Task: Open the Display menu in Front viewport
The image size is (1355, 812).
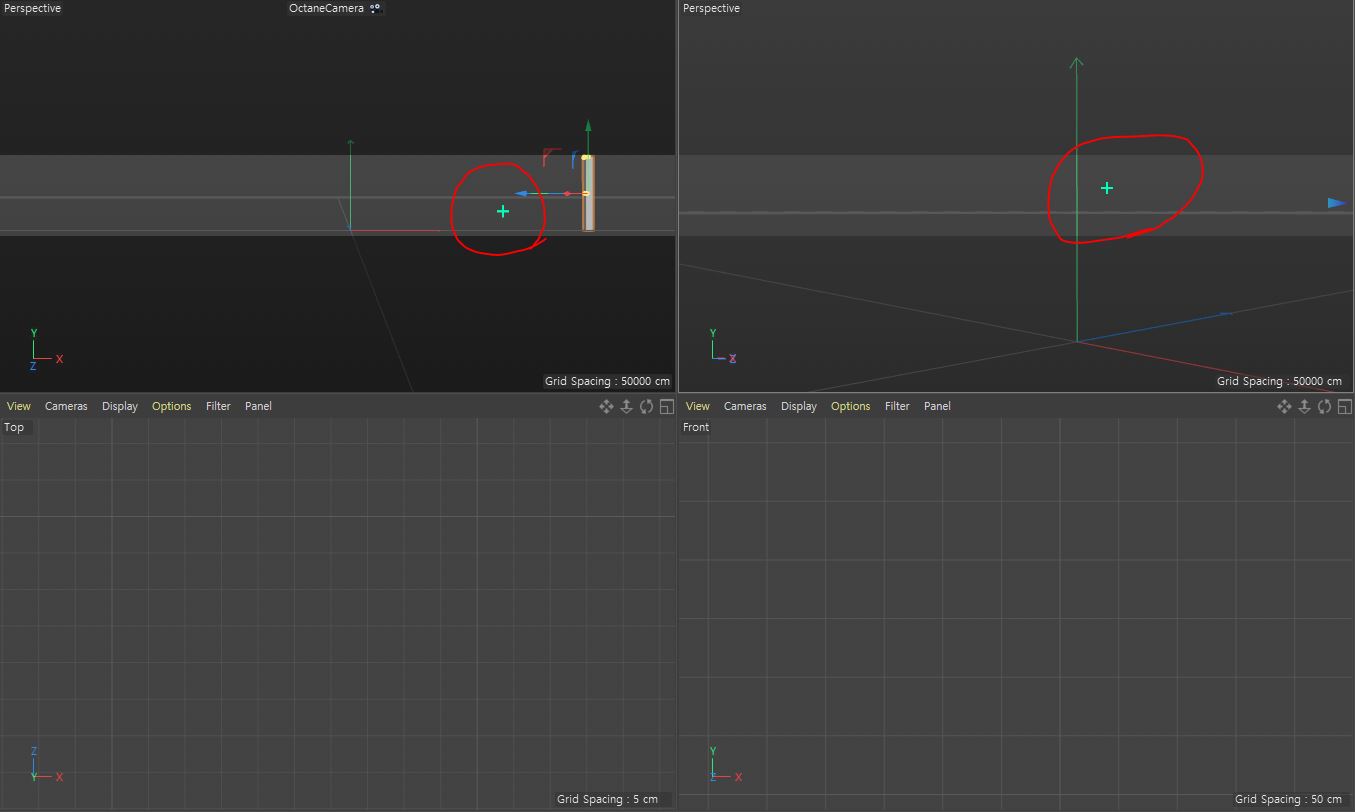Action: tap(799, 406)
